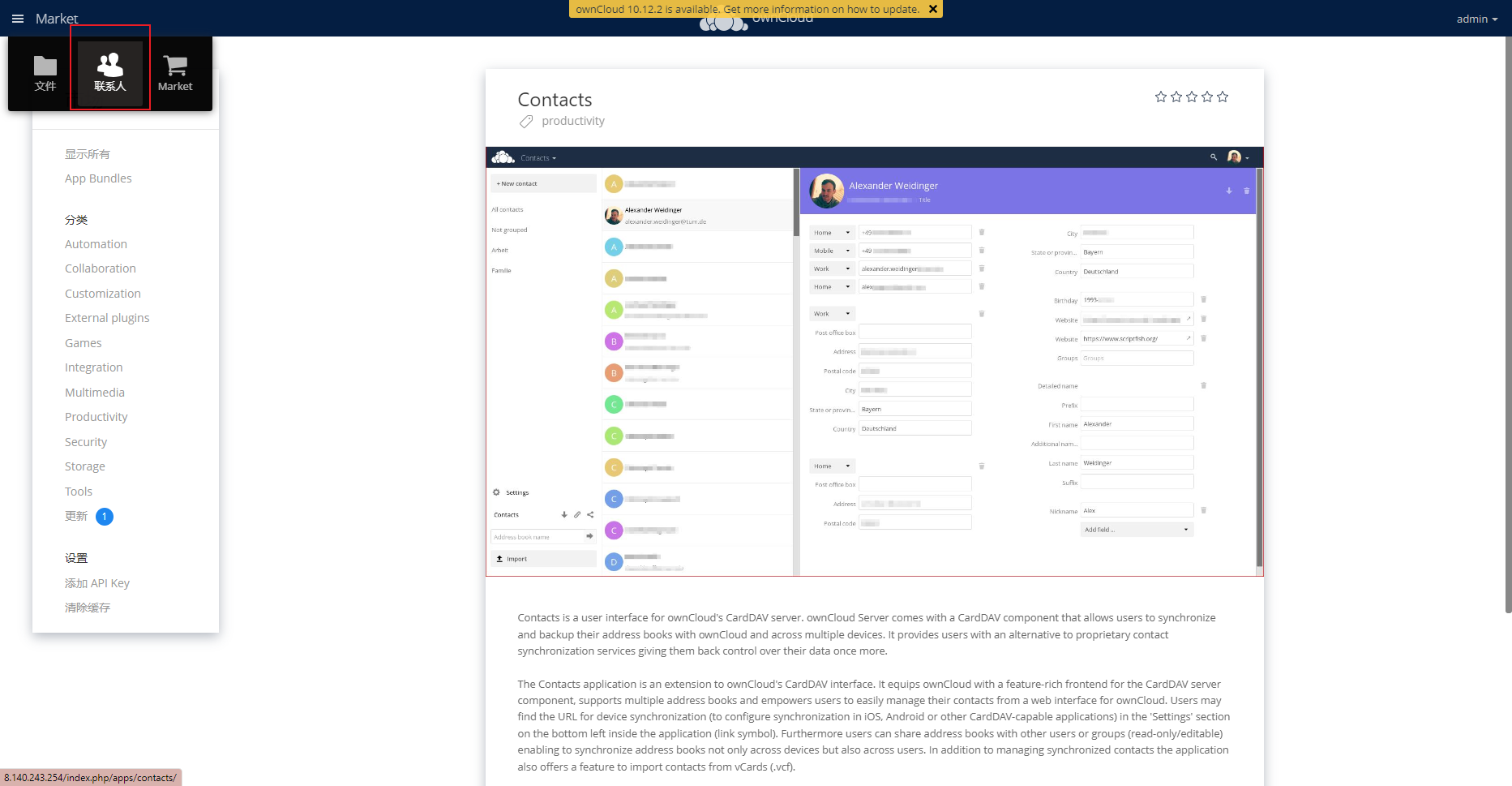Click the productivity tag icon
Viewport: 1512px width, 786px height.
pos(526,122)
